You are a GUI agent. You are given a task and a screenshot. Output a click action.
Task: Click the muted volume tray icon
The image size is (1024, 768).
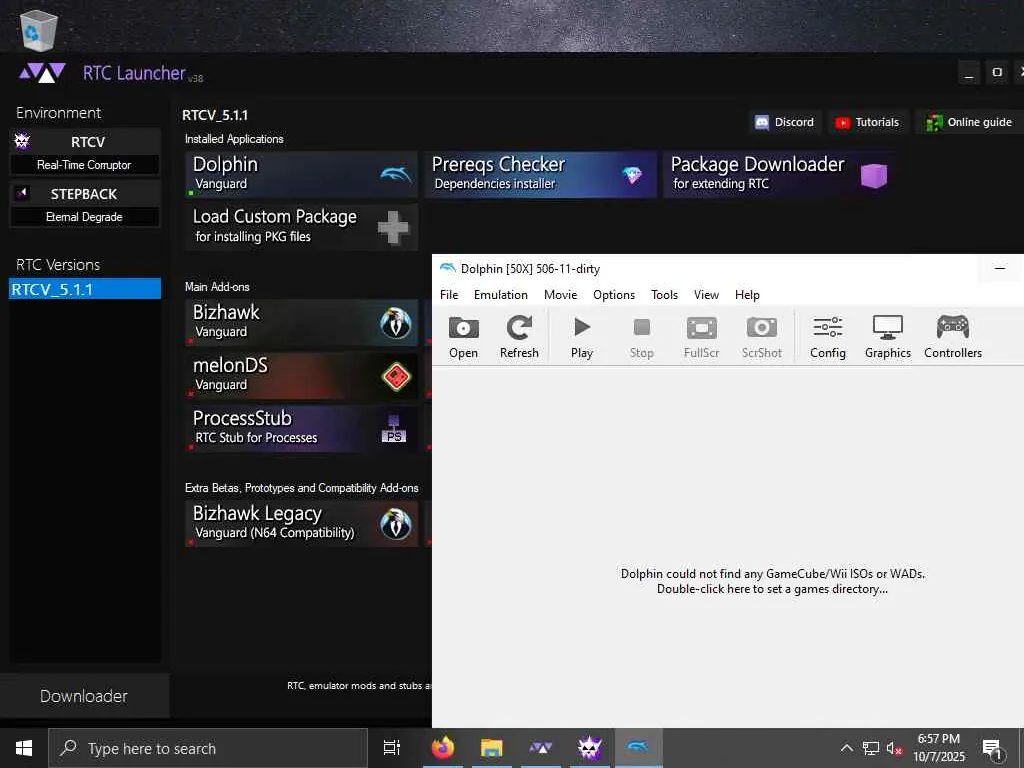point(894,748)
